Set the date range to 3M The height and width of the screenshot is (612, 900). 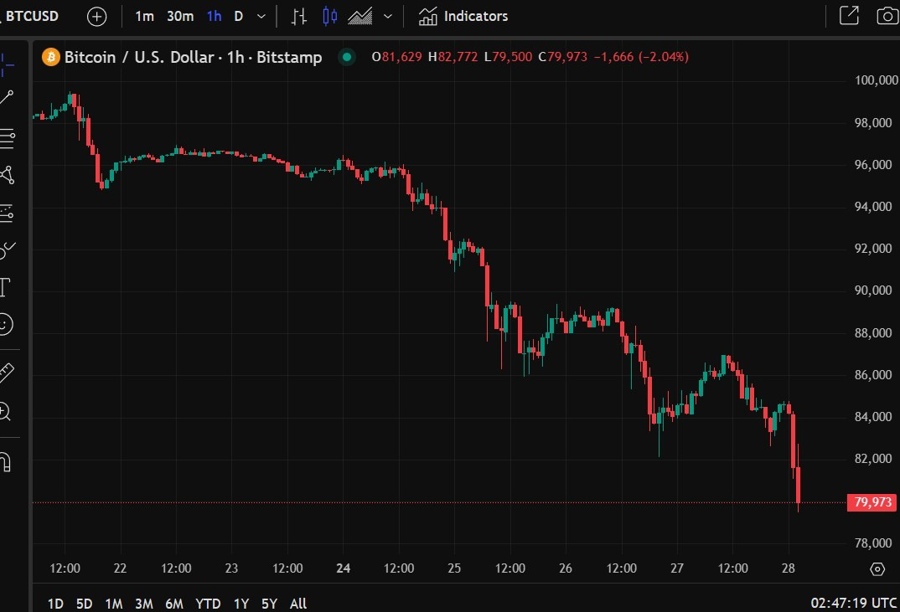click(143, 603)
